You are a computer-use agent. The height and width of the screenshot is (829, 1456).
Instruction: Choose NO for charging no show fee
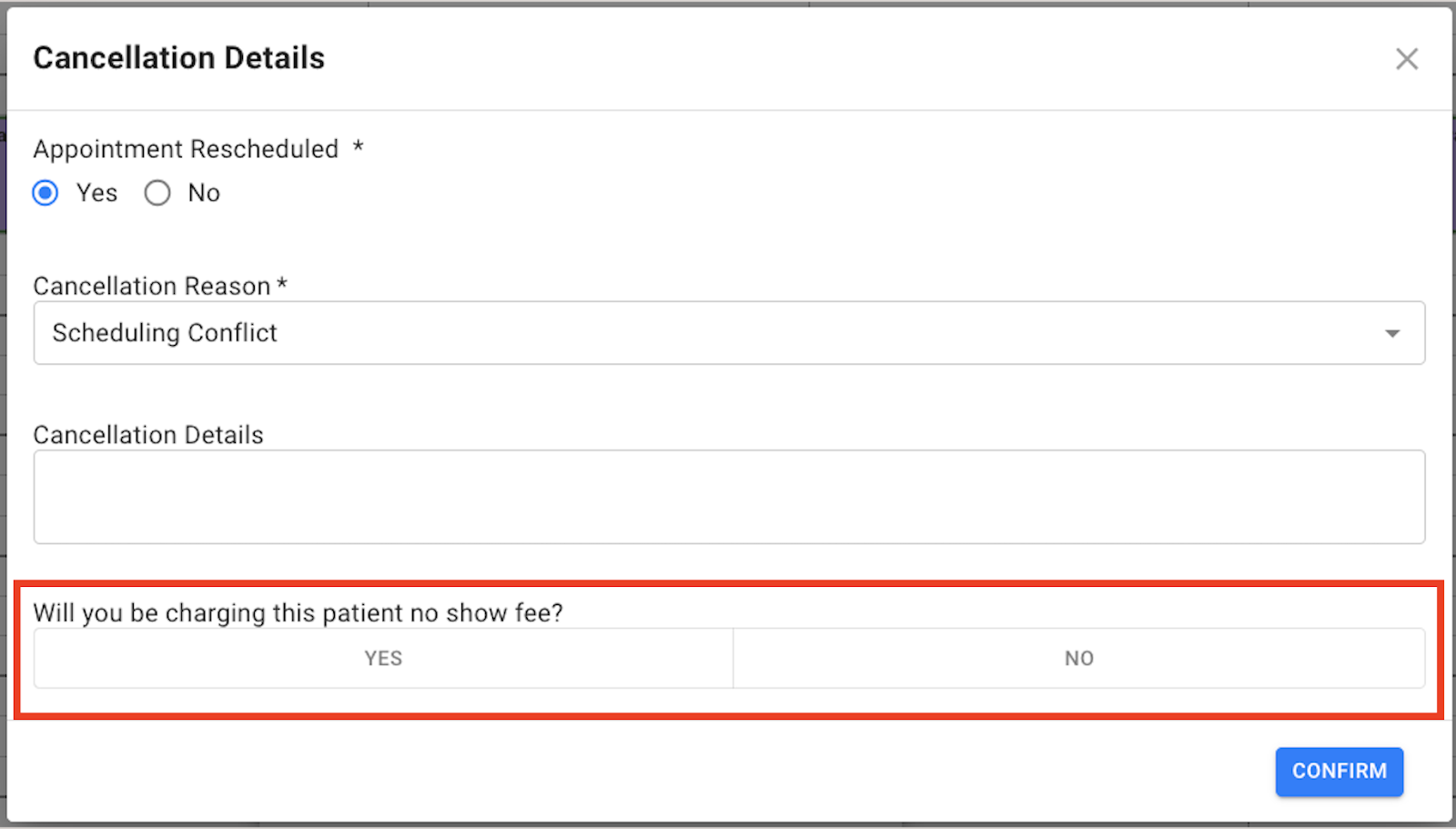1079,658
